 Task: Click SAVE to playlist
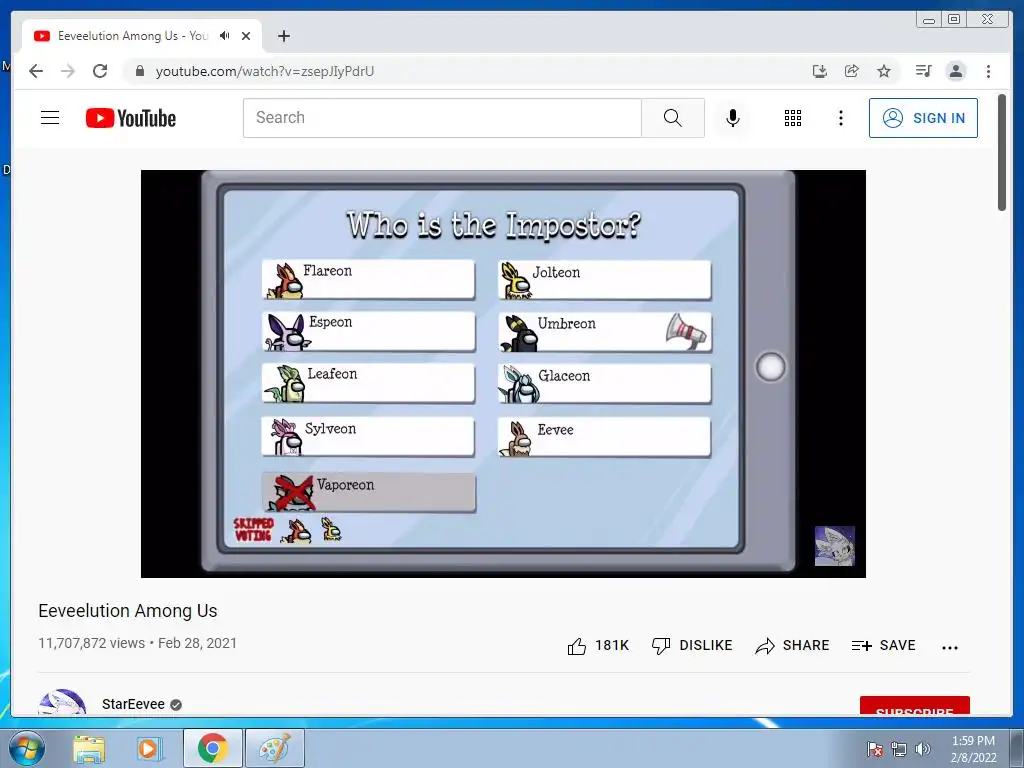pyautogui.click(x=884, y=646)
